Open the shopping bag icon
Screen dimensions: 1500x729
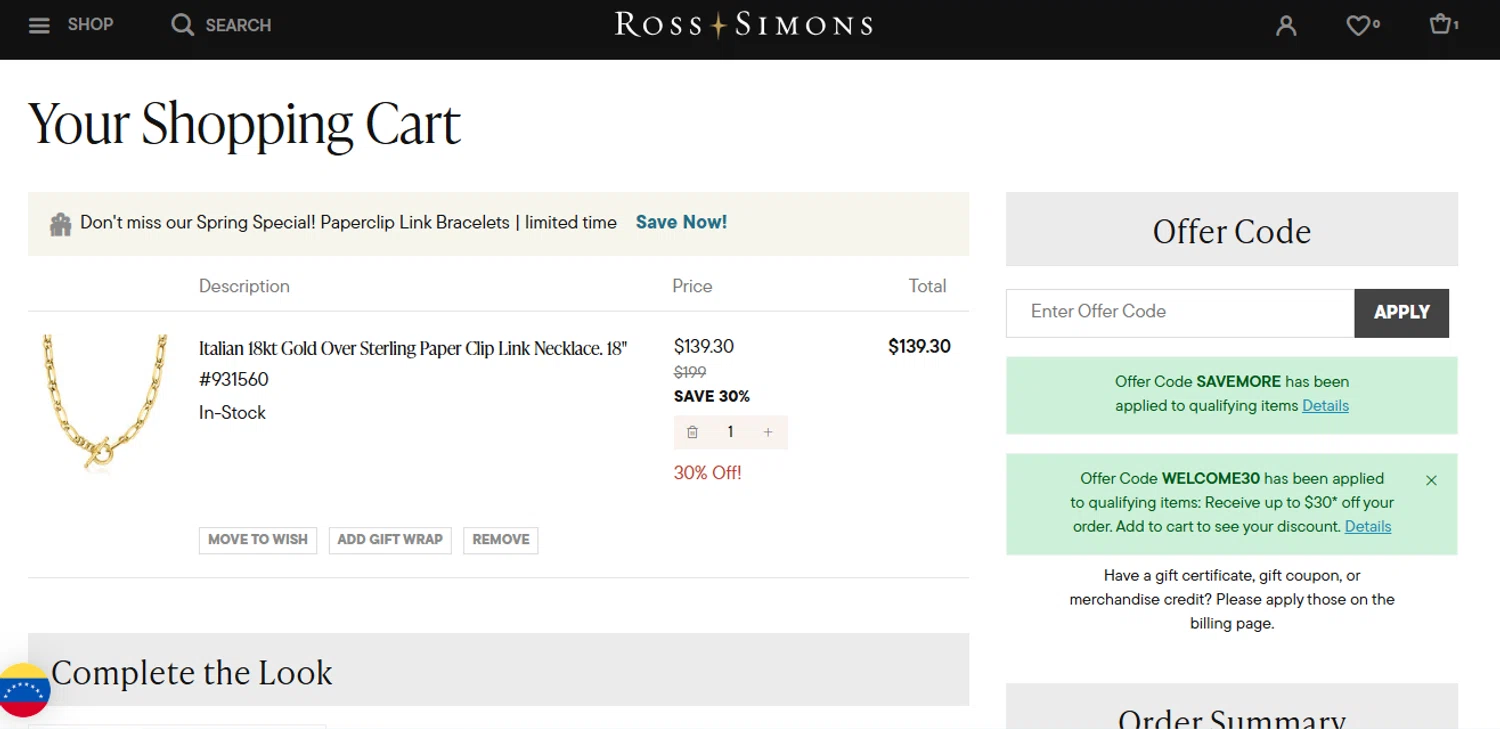pyautogui.click(x=1440, y=24)
